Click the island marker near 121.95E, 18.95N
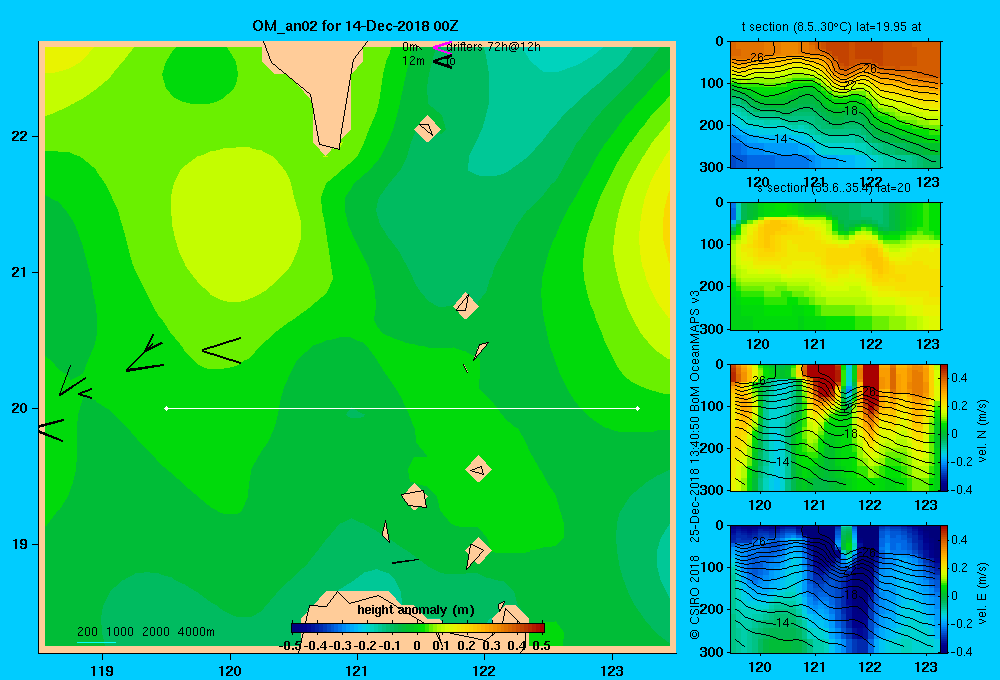Image resolution: width=1000 pixels, height=680 pixels. [x=477, y=552]
